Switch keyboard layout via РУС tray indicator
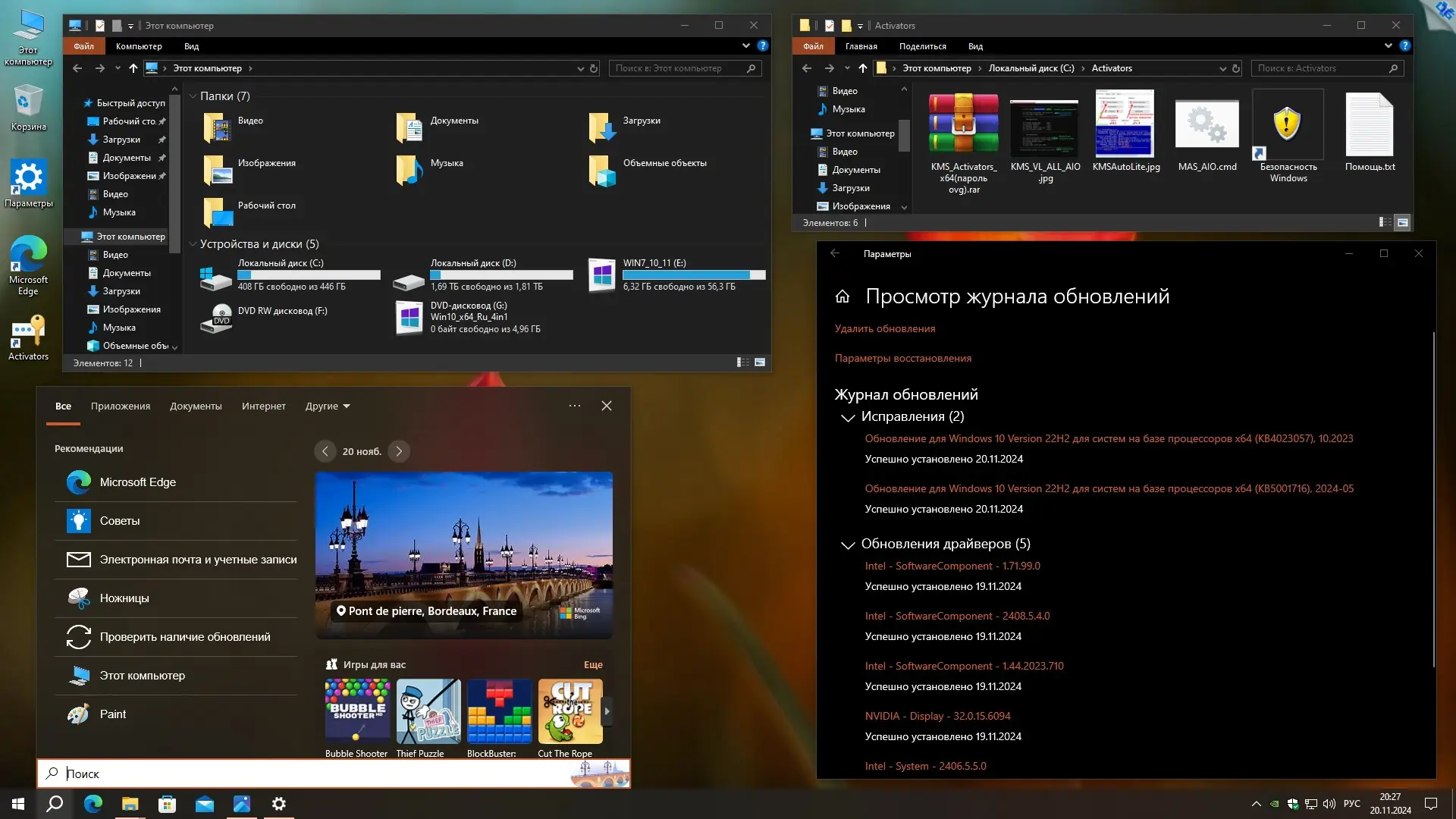The width and height of the screenshot is (1456, 819). [1352, 803]
